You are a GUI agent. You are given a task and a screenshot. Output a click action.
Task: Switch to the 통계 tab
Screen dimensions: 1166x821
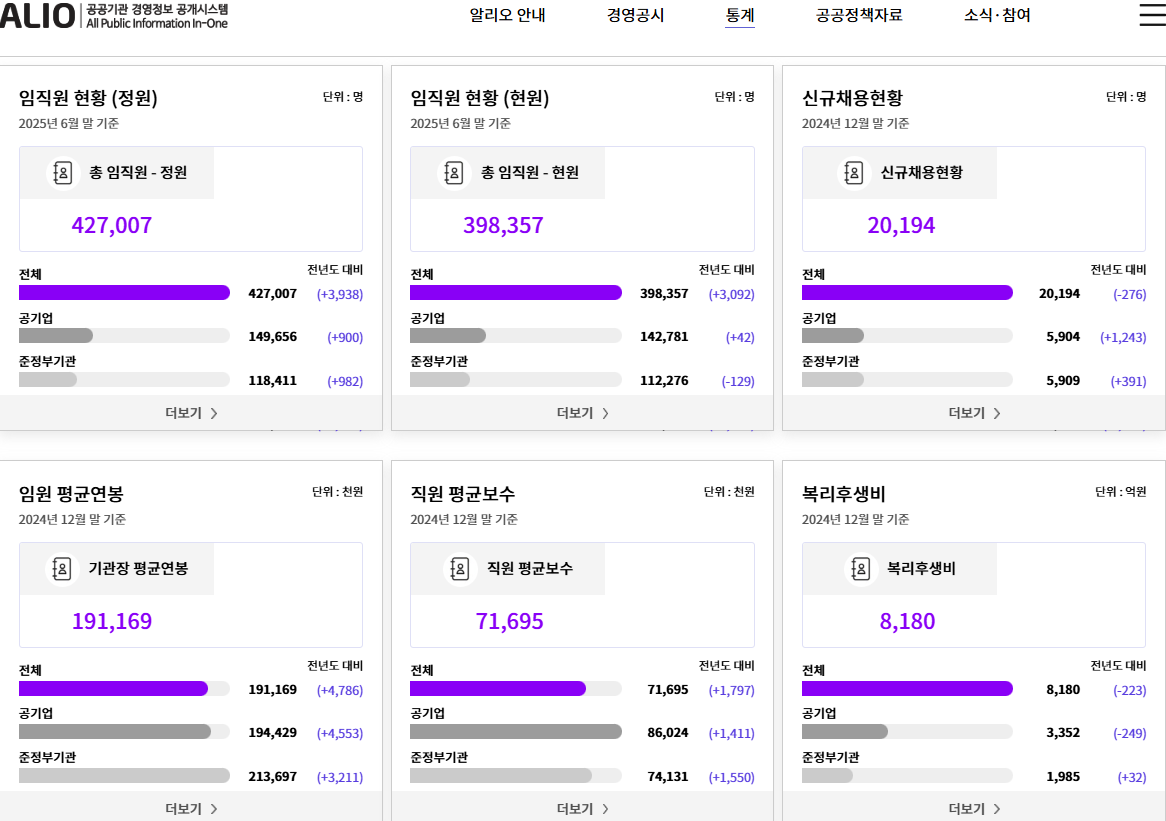click(740, 16)
